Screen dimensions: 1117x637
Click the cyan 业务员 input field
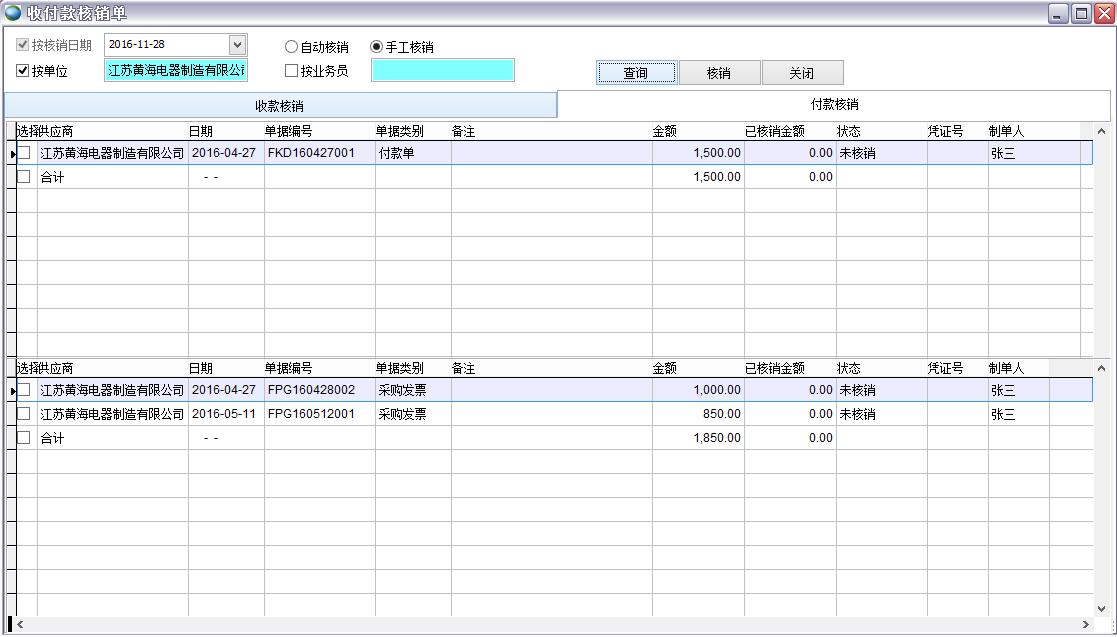(442, 69)
